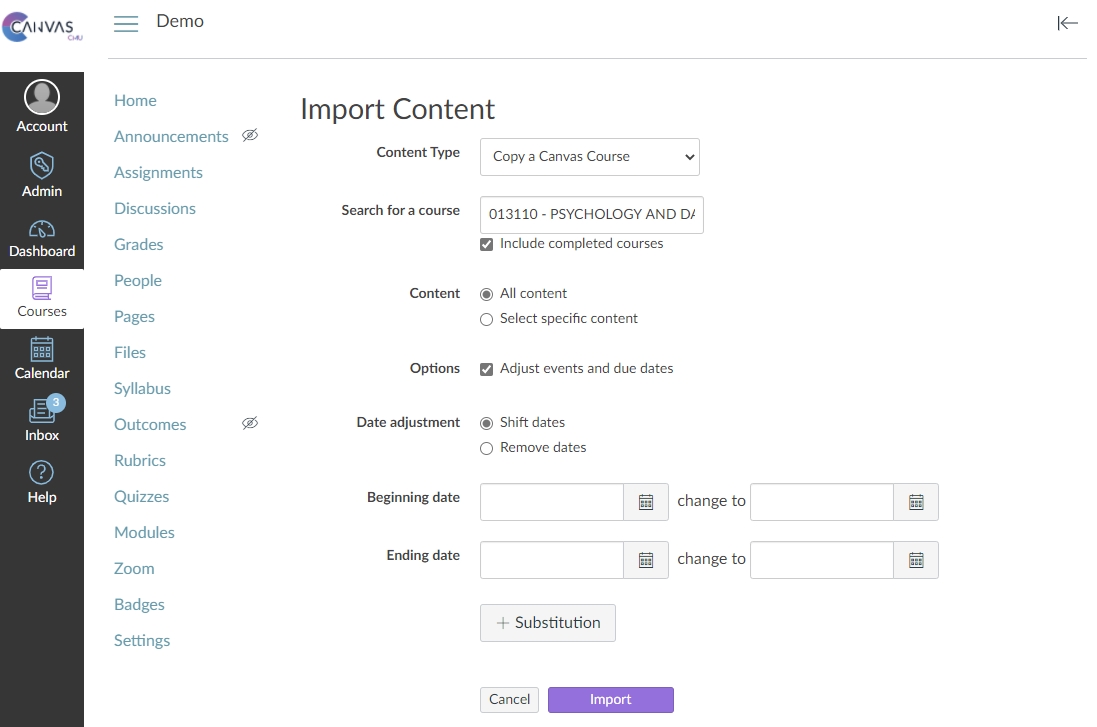This screenshot has height=727, width=1097.
Task: Click the purple Import button
Action: (610, 700)
